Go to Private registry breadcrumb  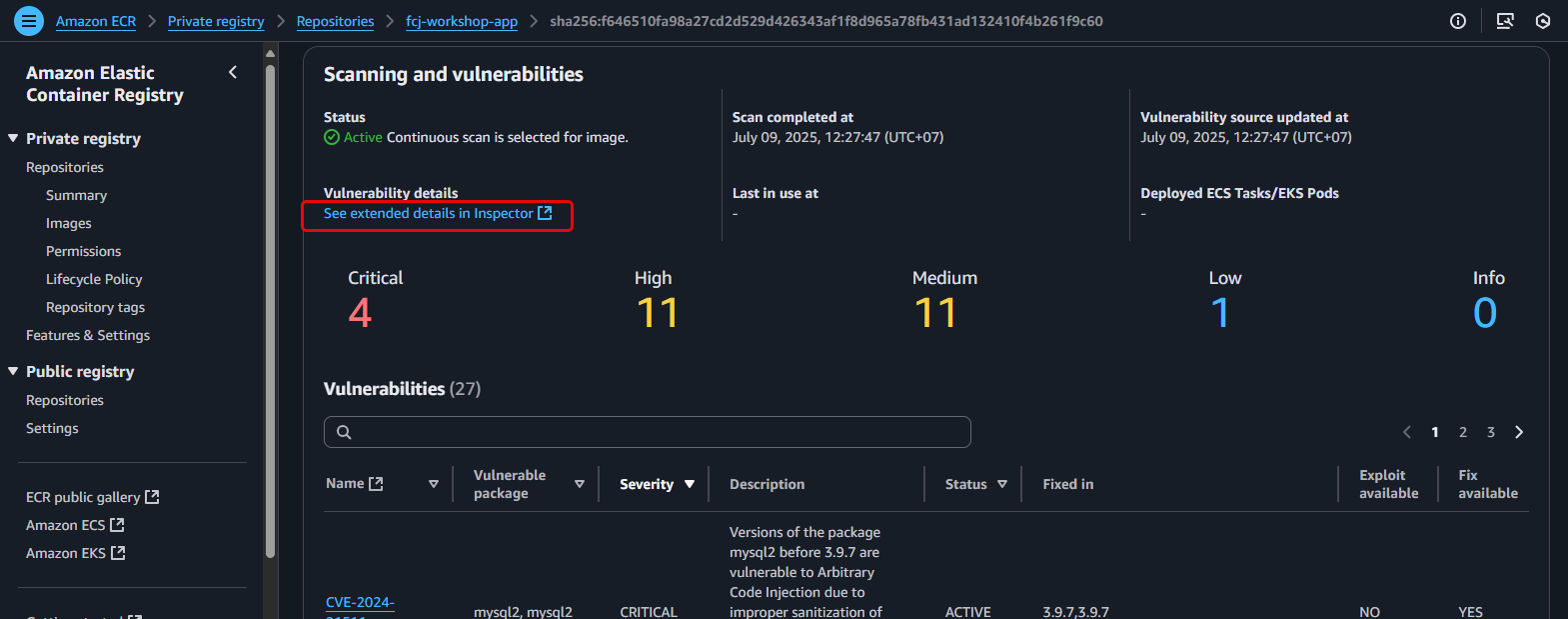coord(216,21)
